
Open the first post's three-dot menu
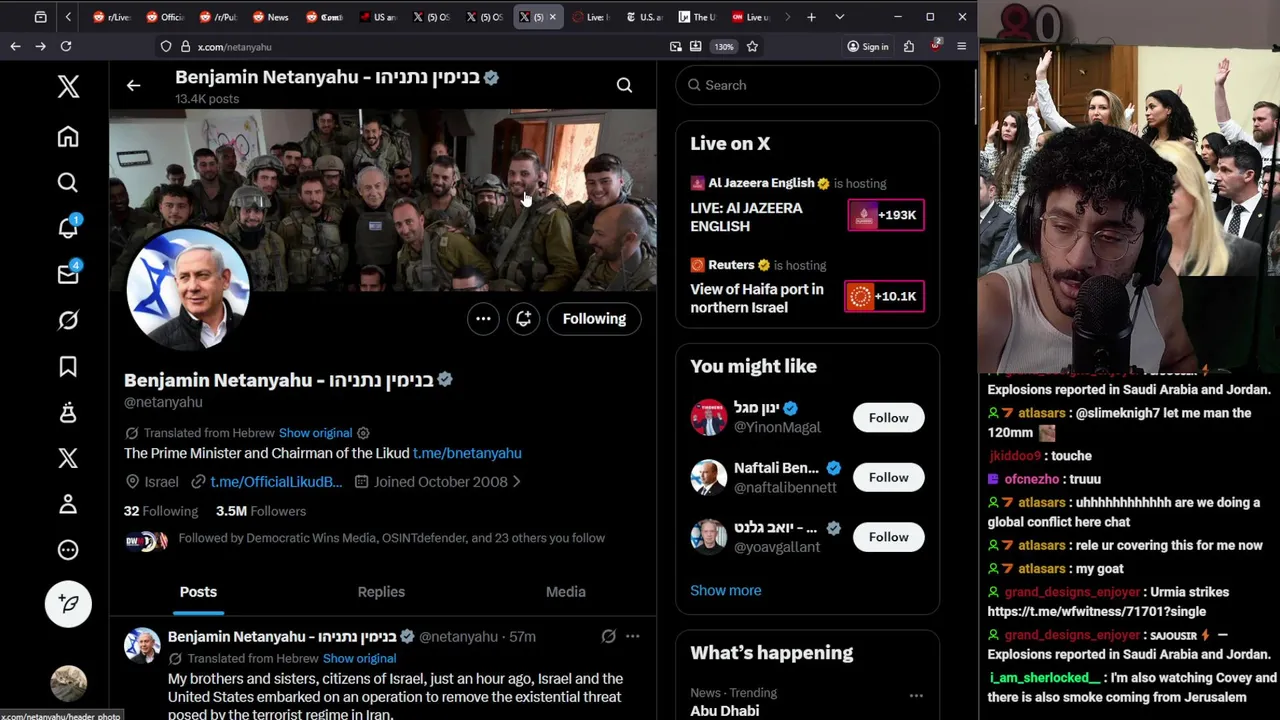pos(632,637)
